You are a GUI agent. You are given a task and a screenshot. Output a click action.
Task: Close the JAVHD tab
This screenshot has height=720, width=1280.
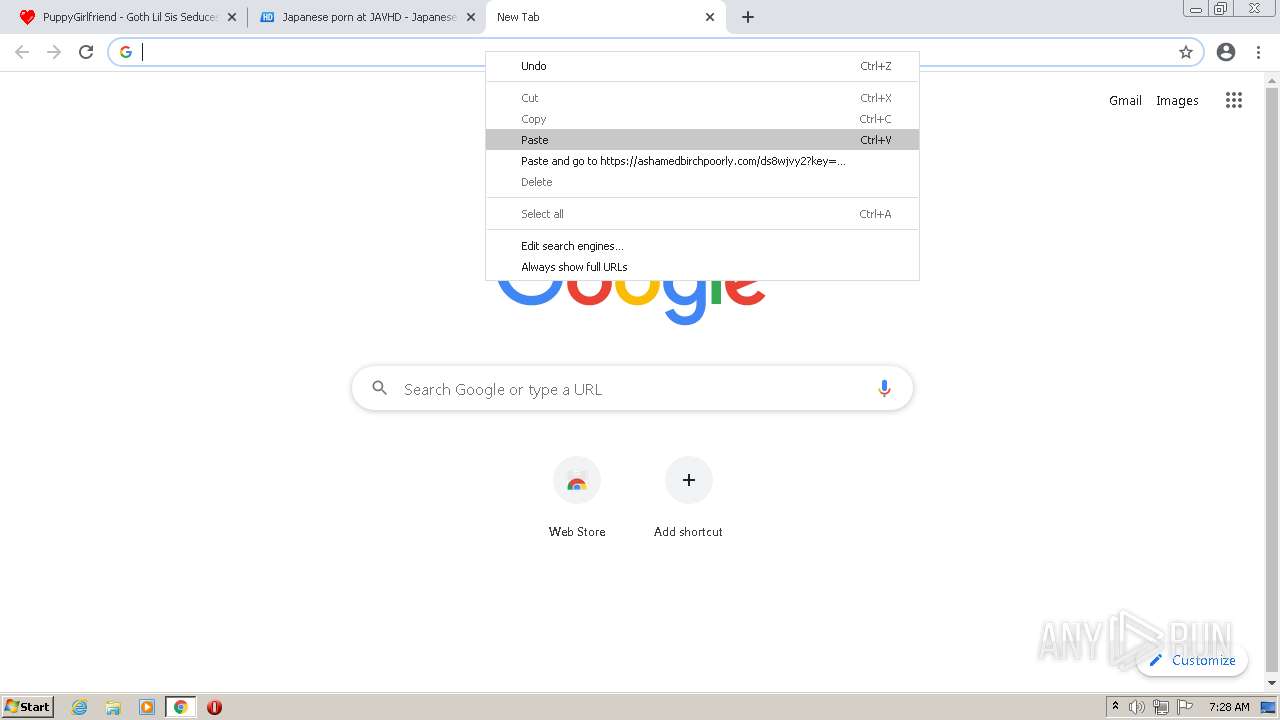[471, 17]
